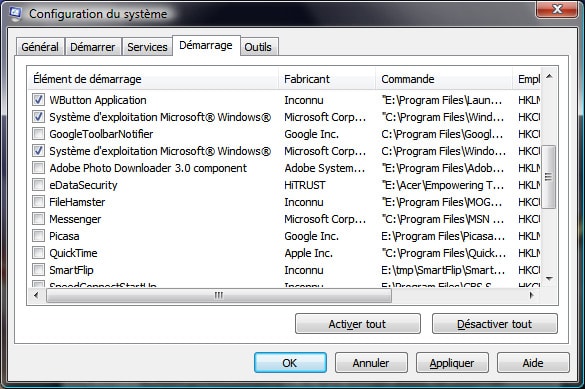
Task: Open the Démarrer tab
Action: (93, 47)
